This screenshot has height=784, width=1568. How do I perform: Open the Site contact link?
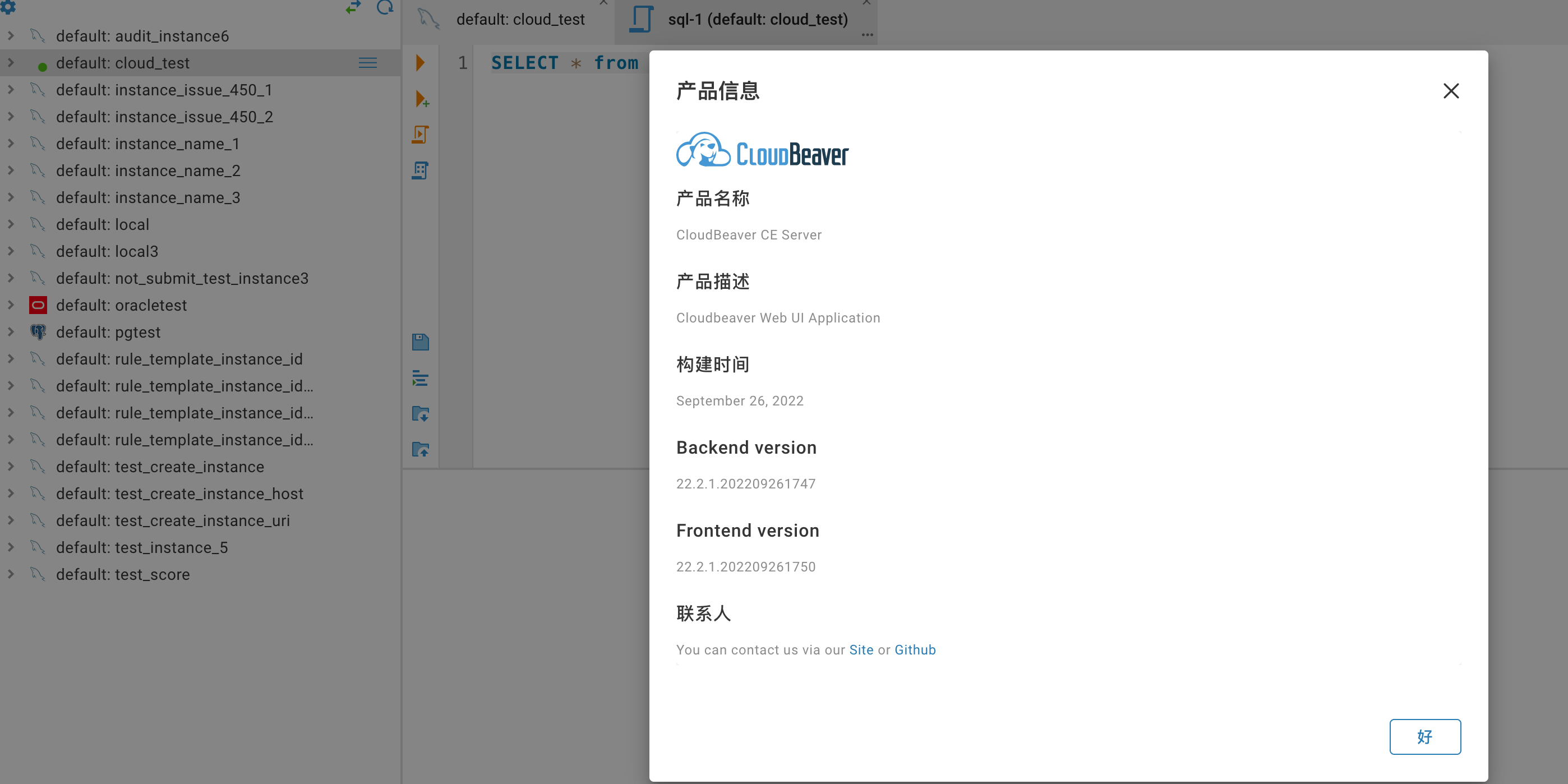pyautogui.click(x=861, y=649)
